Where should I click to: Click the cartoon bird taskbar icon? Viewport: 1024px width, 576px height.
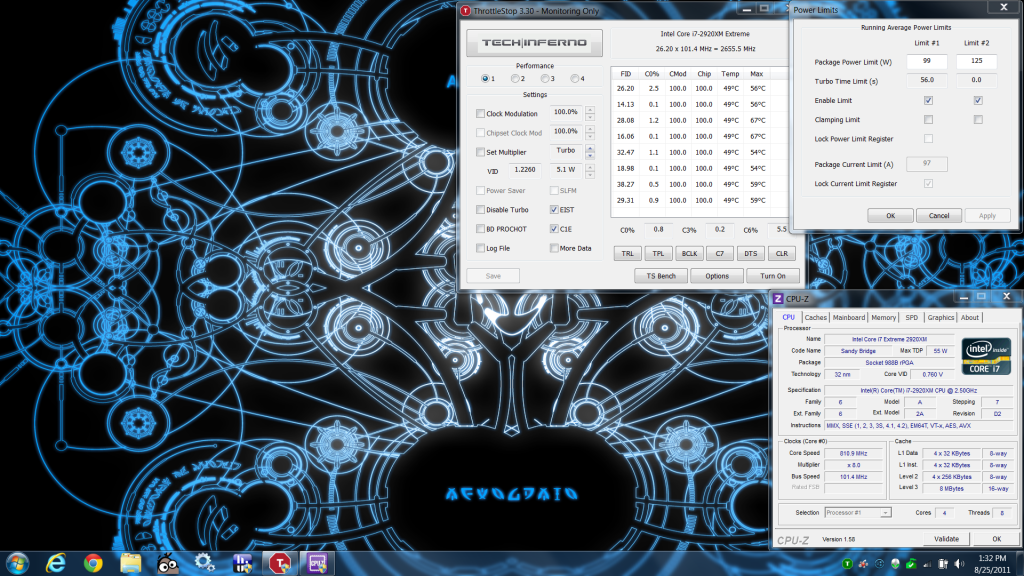point(168,563)
